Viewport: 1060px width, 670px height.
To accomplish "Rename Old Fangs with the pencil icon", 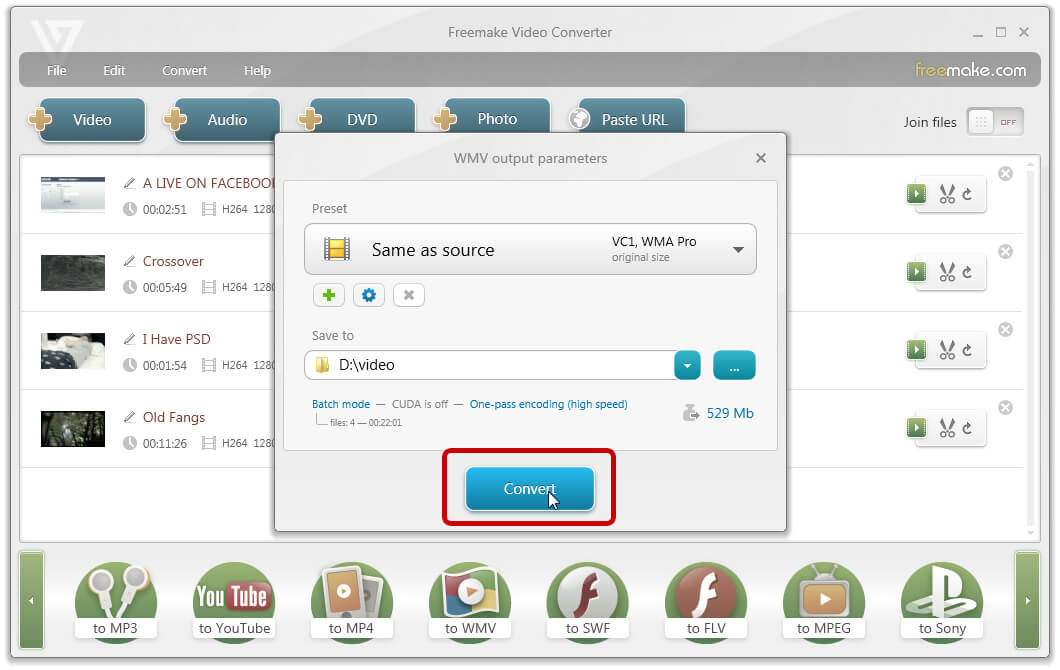I will [x=130, y=416].
